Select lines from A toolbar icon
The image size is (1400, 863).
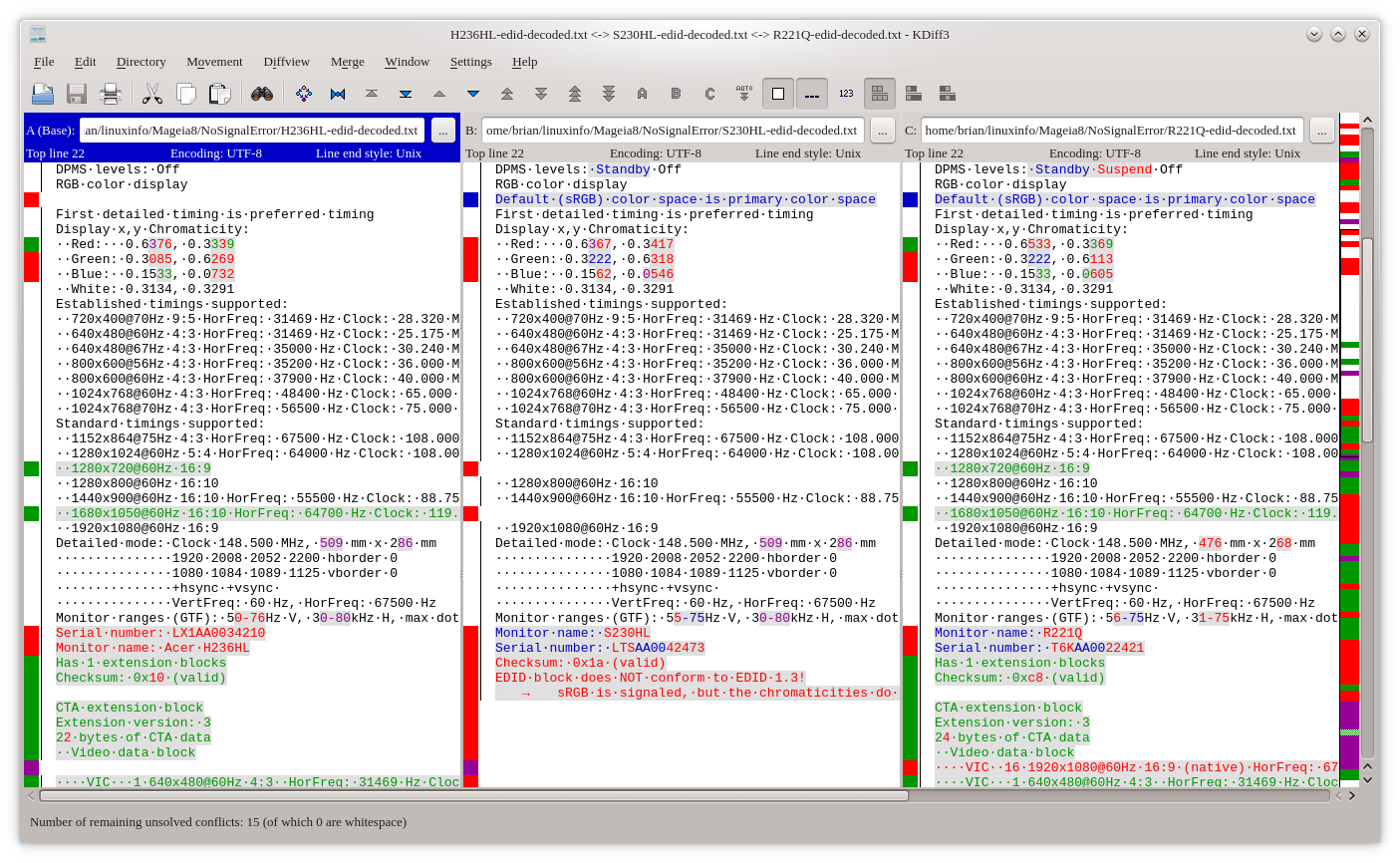[x=643, y=94]
